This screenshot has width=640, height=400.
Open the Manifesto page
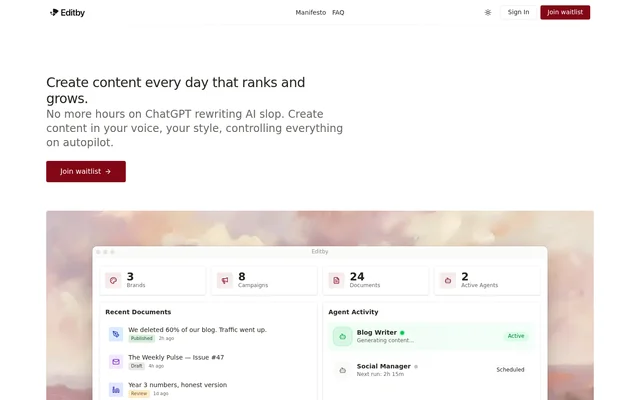coord(311,13)
